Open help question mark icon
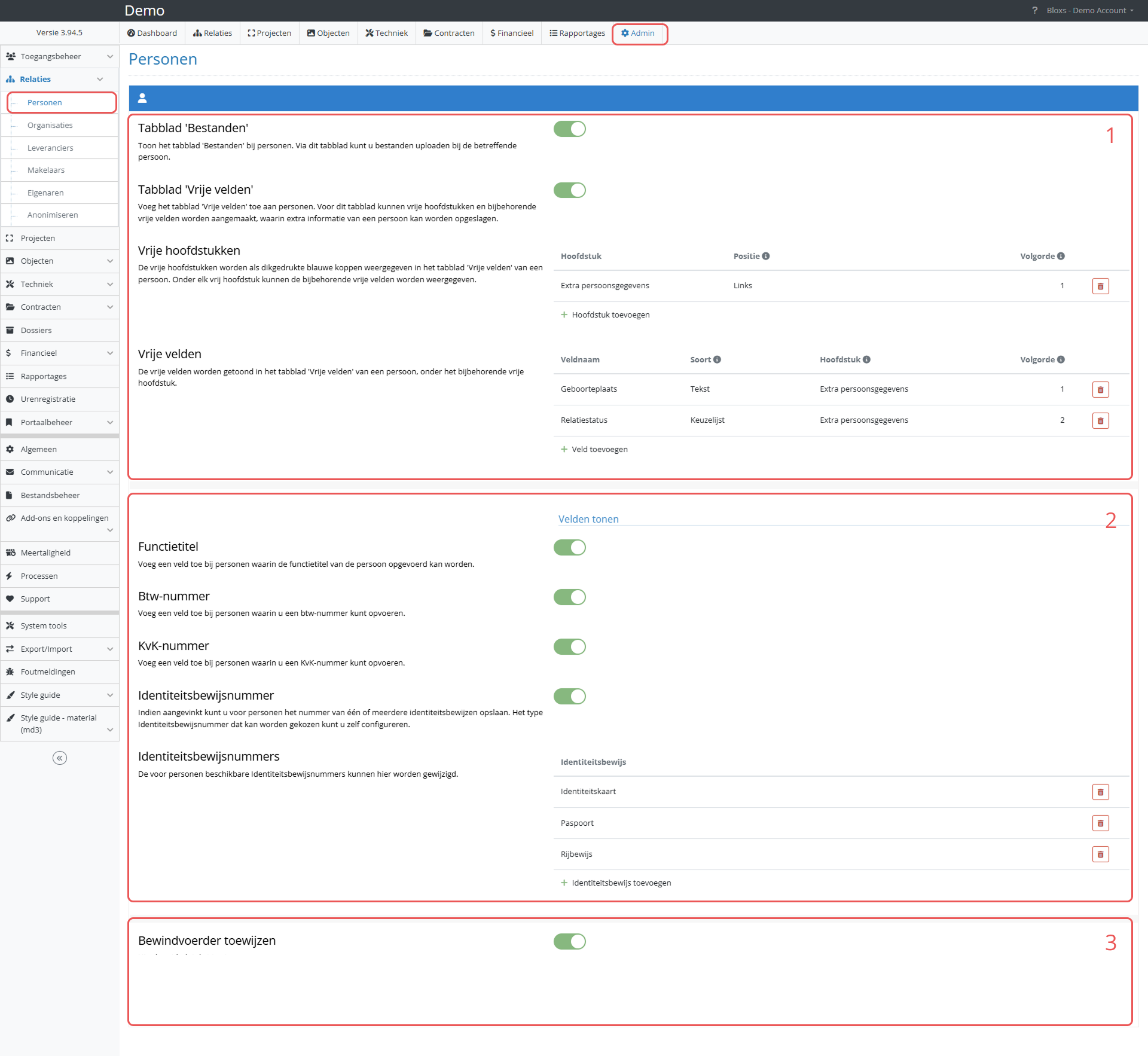This screenshot has height=1056, width=1148. point(1034,10)
